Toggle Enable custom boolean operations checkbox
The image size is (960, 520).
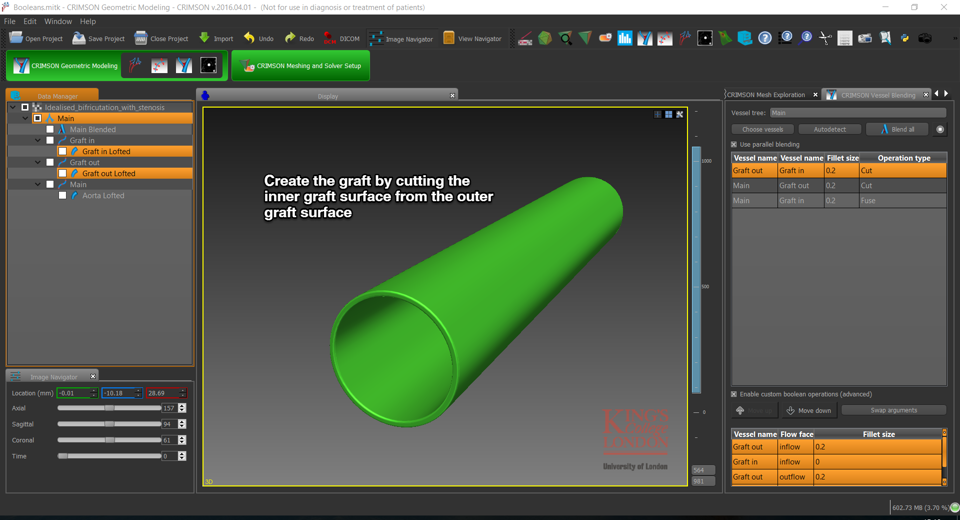734,394
